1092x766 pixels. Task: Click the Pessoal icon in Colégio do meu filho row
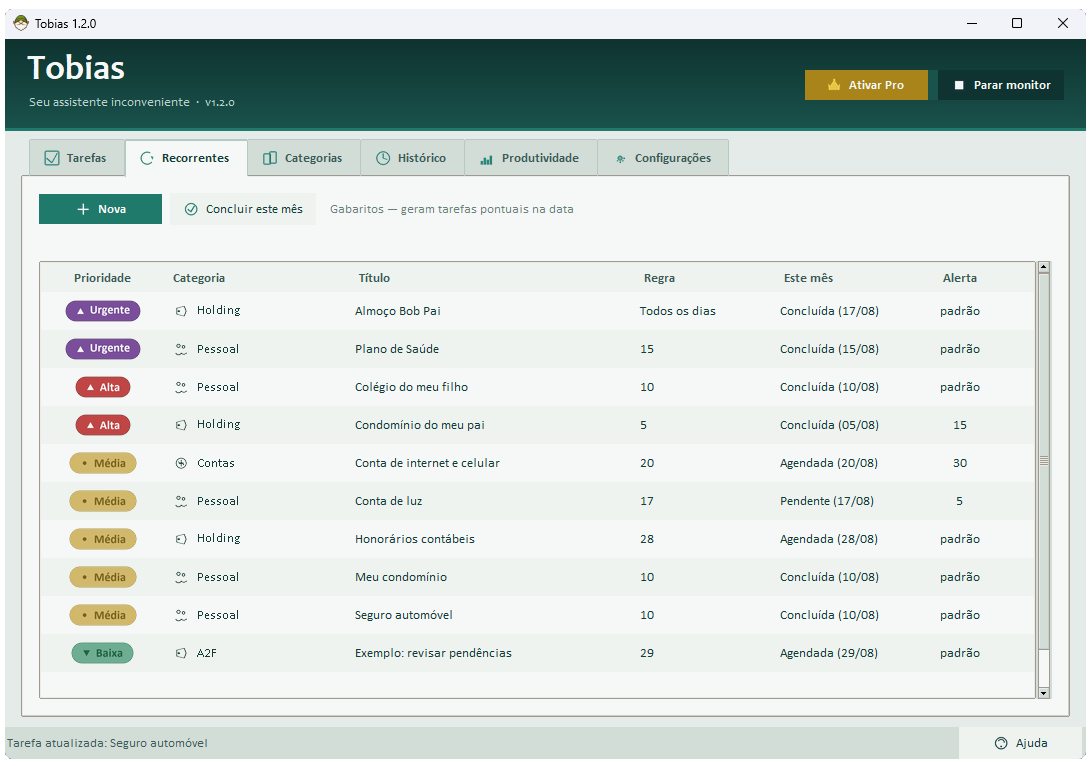pos(181,387)
